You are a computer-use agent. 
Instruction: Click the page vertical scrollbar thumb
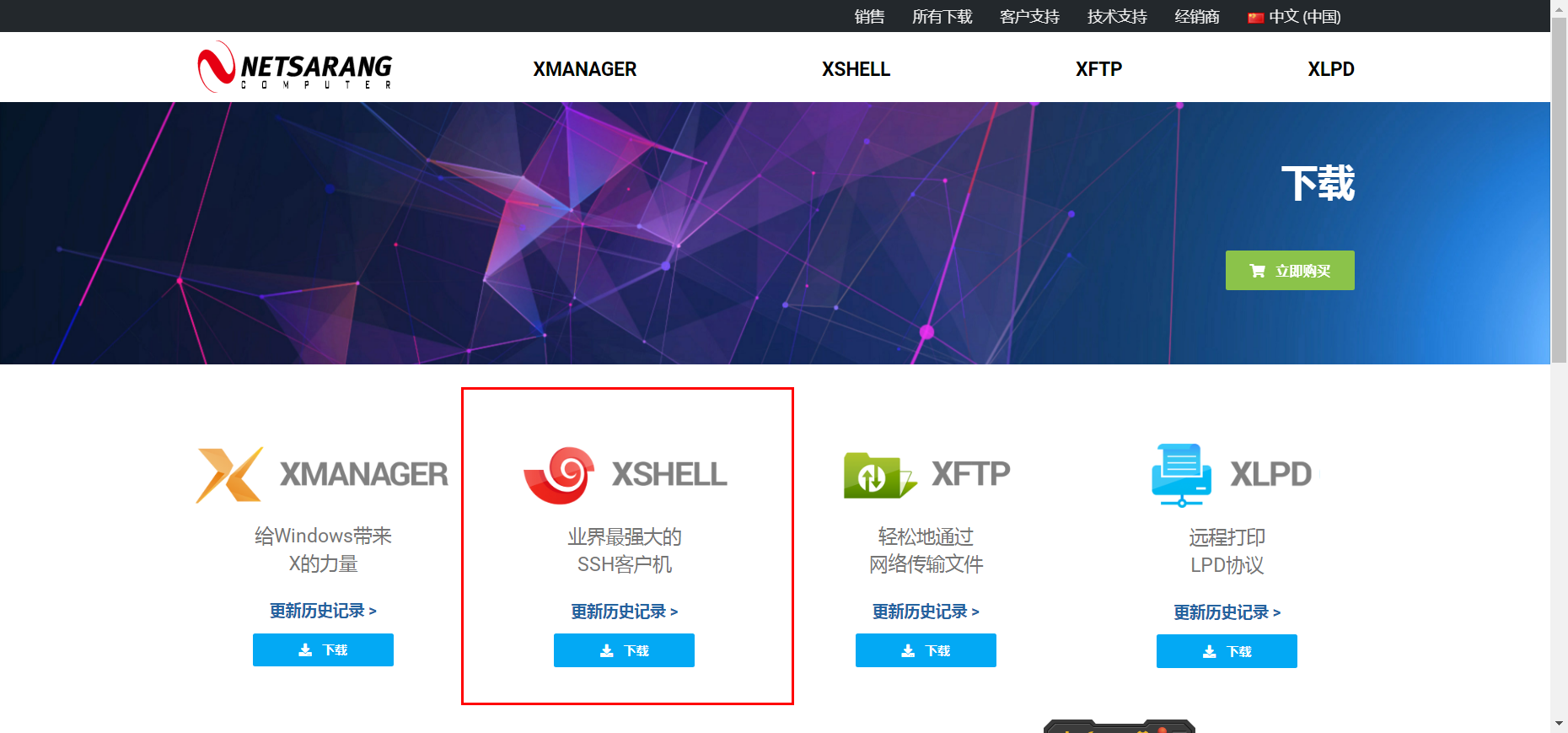[x=1559, y=190]
